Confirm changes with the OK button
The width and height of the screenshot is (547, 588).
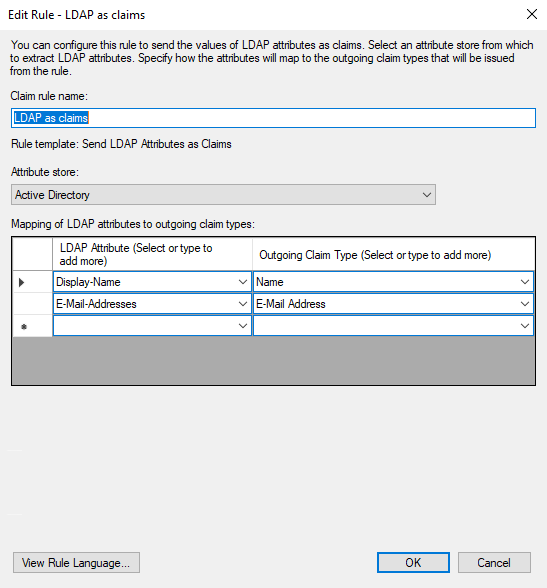(x=413, y=562)
